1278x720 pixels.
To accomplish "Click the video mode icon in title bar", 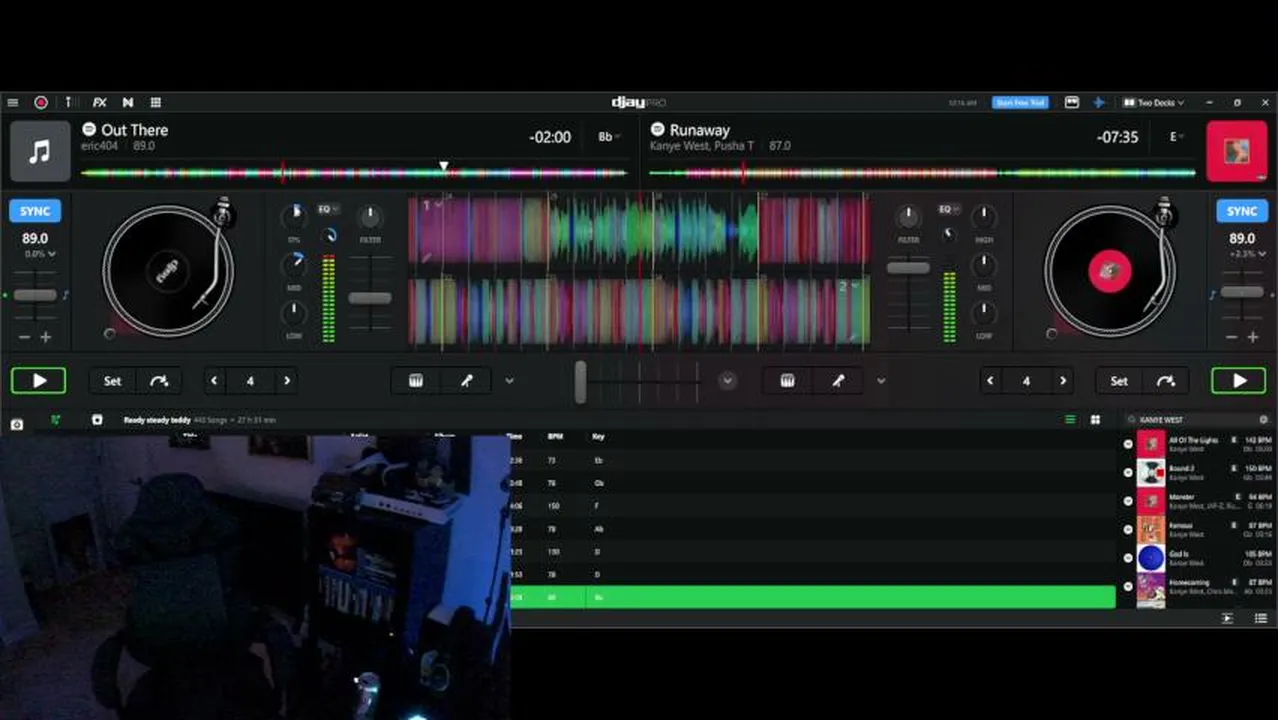I will click(1072, 102).
